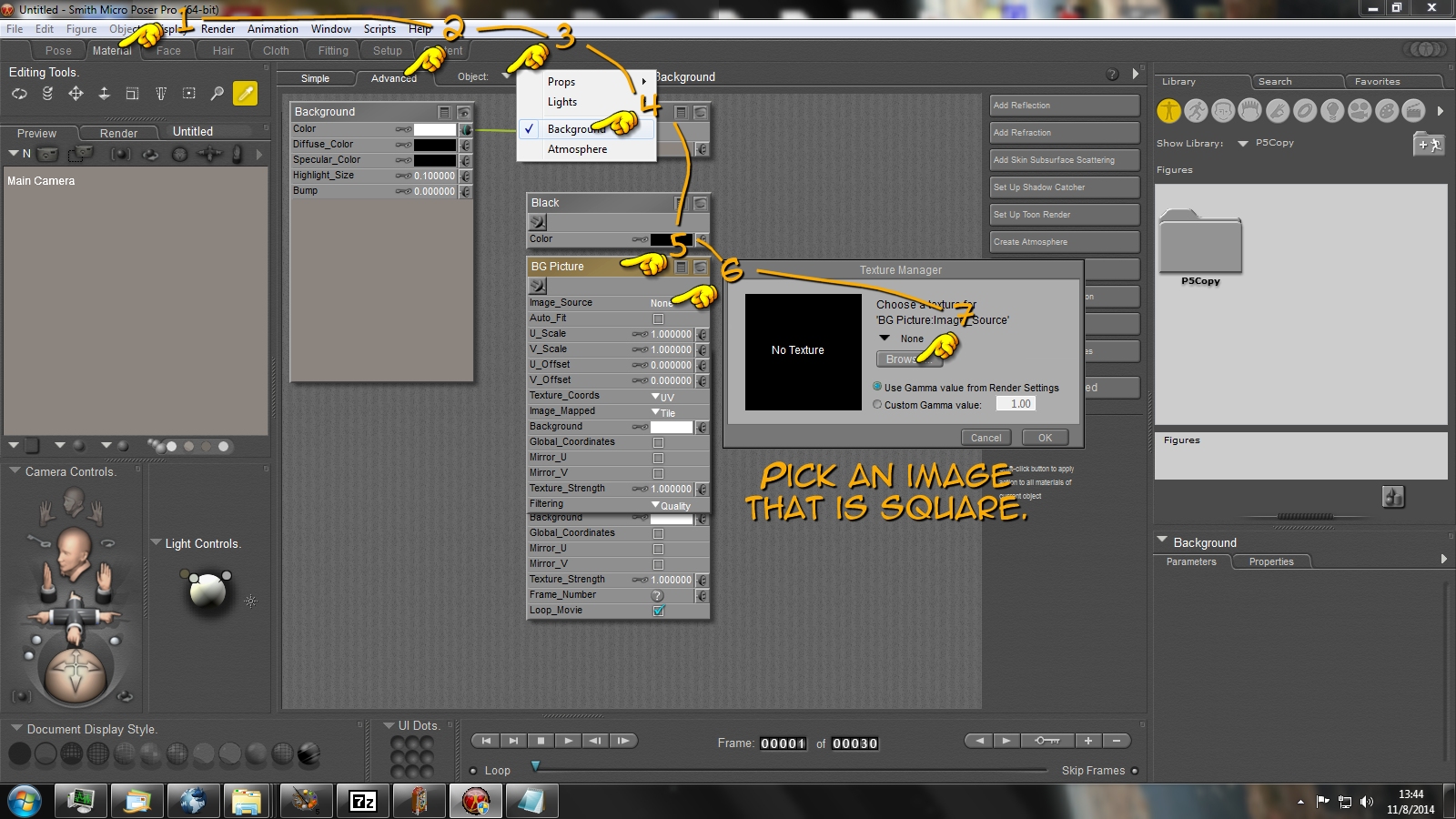Click the add-to-library folder icon

[x=1428, y=144]
